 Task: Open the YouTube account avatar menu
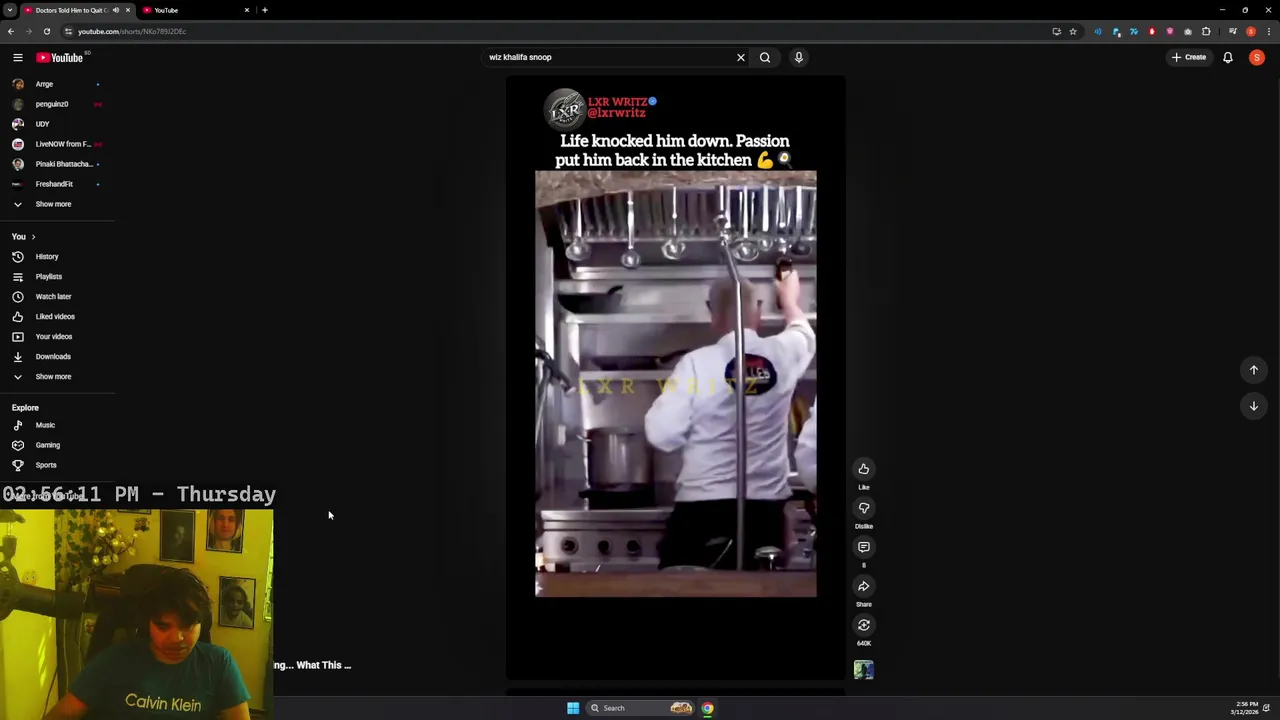pos(1257,57)
